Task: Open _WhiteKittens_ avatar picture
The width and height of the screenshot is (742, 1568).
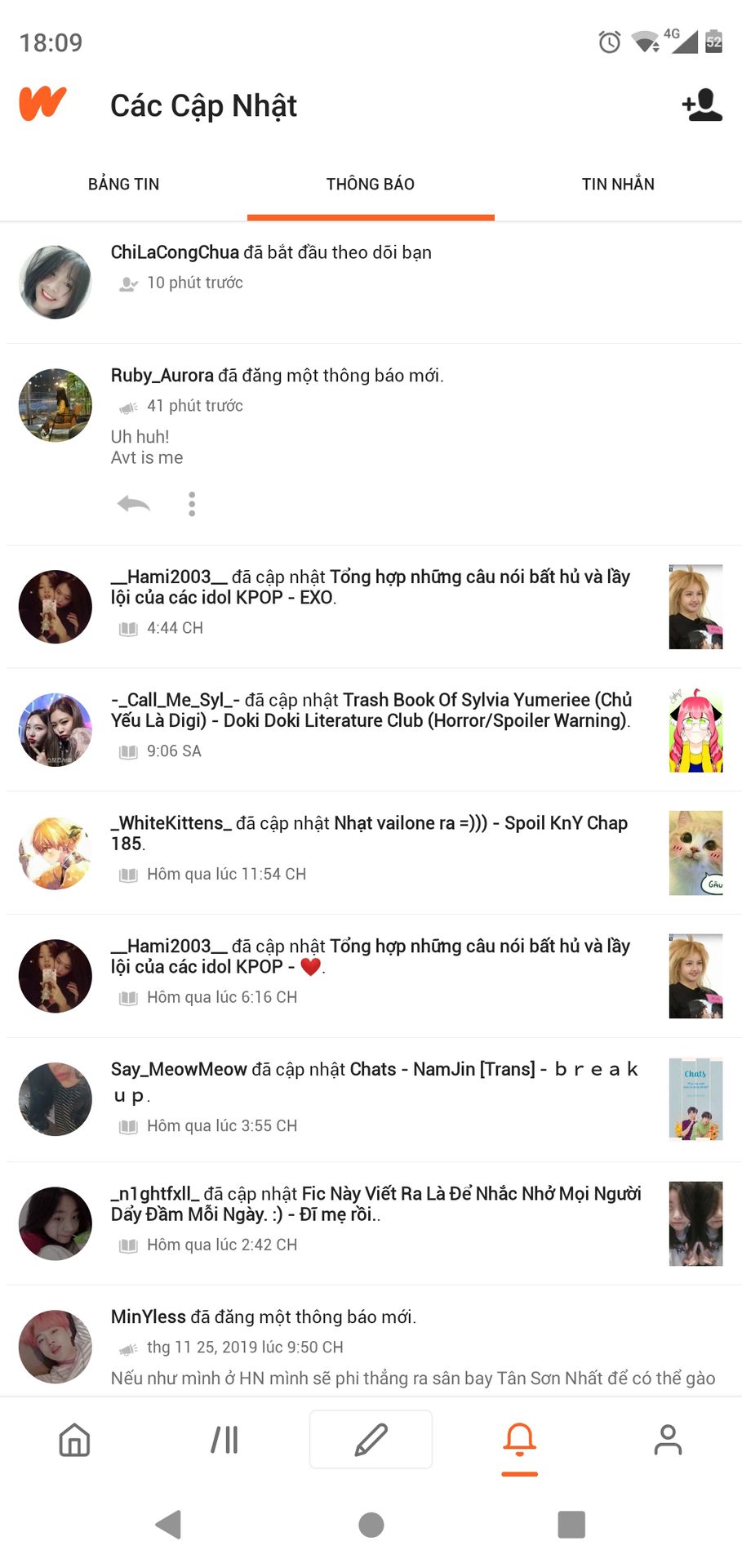Action: 56,853
